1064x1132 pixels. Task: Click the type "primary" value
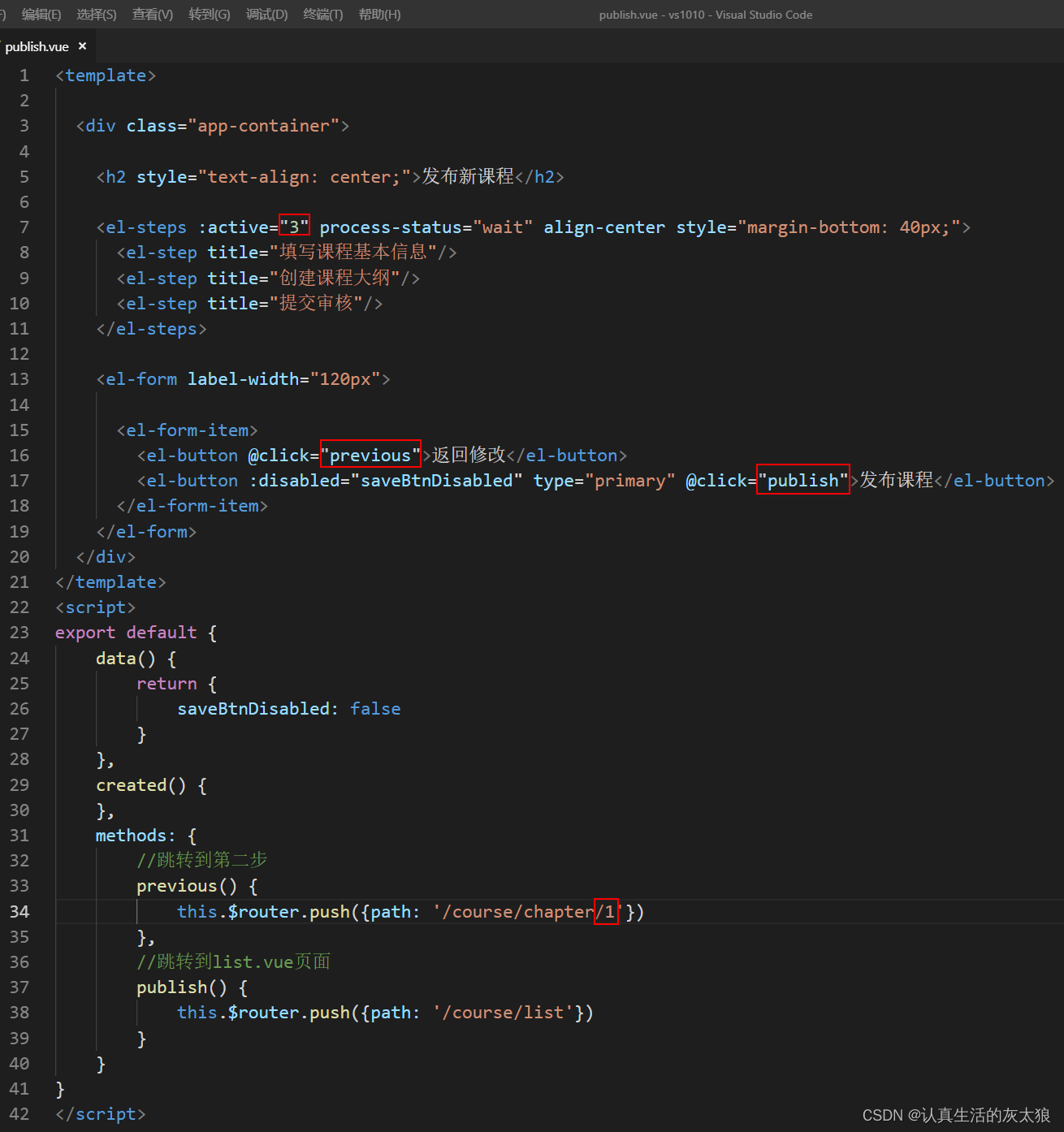(630, 481)
